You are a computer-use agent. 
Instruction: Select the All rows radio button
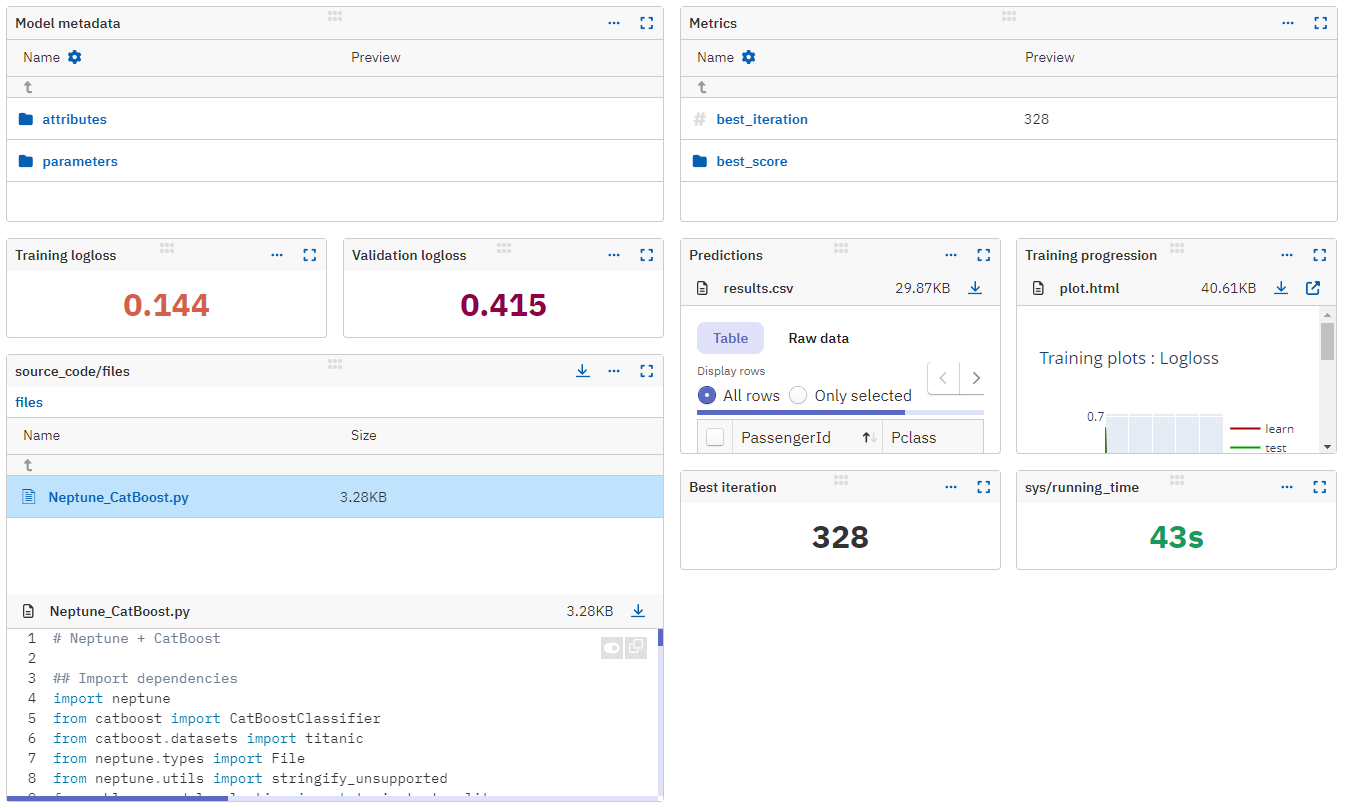pos(708,395)
